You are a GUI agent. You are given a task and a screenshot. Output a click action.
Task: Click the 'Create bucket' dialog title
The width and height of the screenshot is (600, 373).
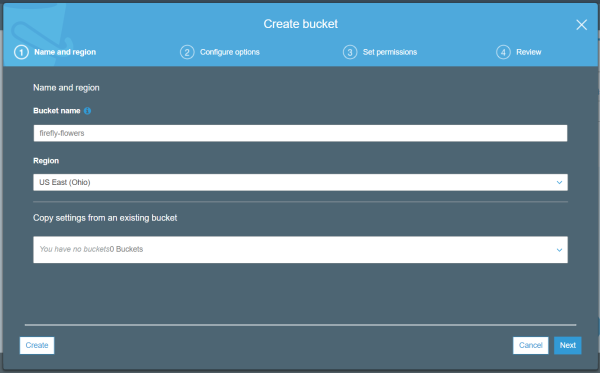pos(300,24)
